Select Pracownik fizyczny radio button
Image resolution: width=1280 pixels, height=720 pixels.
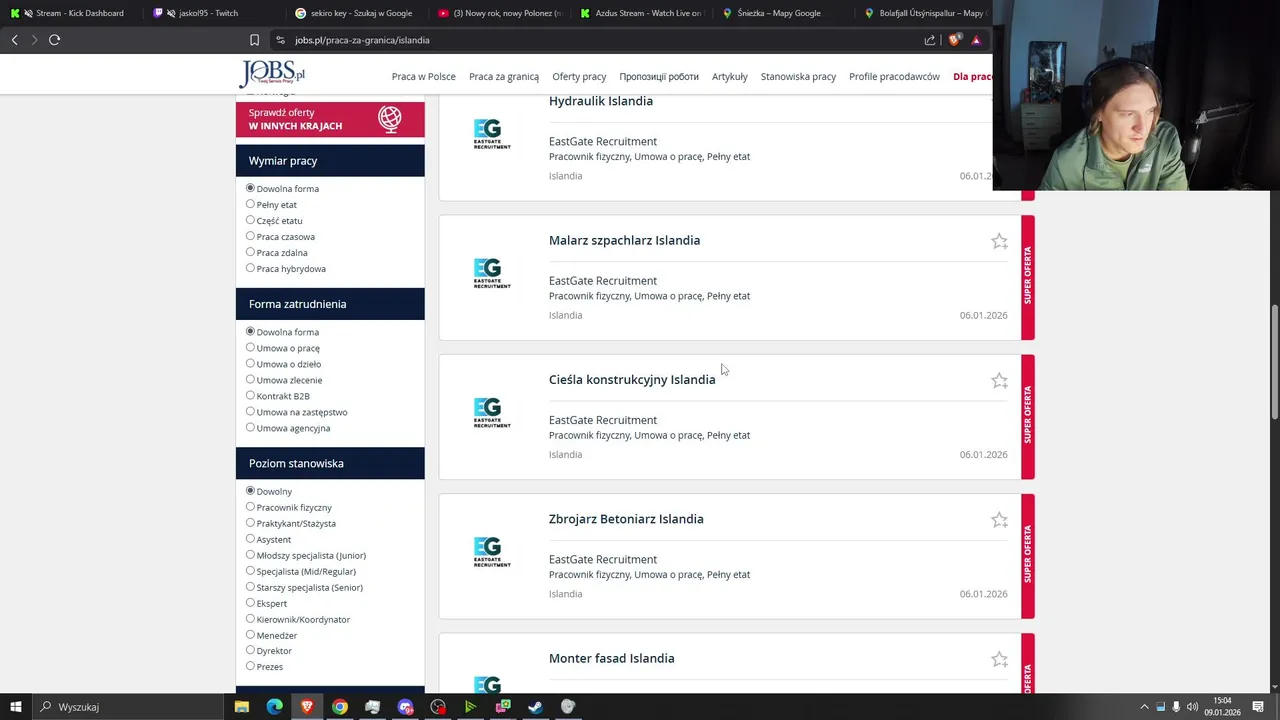click(x=250, y=507)
